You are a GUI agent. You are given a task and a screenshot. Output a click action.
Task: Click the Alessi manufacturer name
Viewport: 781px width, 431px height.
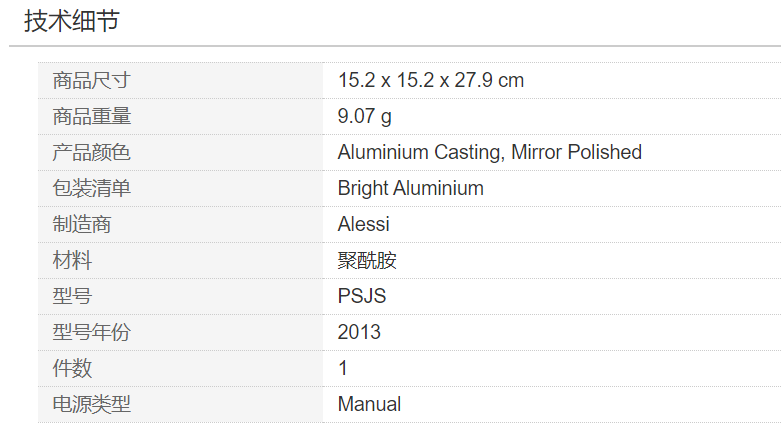coord(363,225)
